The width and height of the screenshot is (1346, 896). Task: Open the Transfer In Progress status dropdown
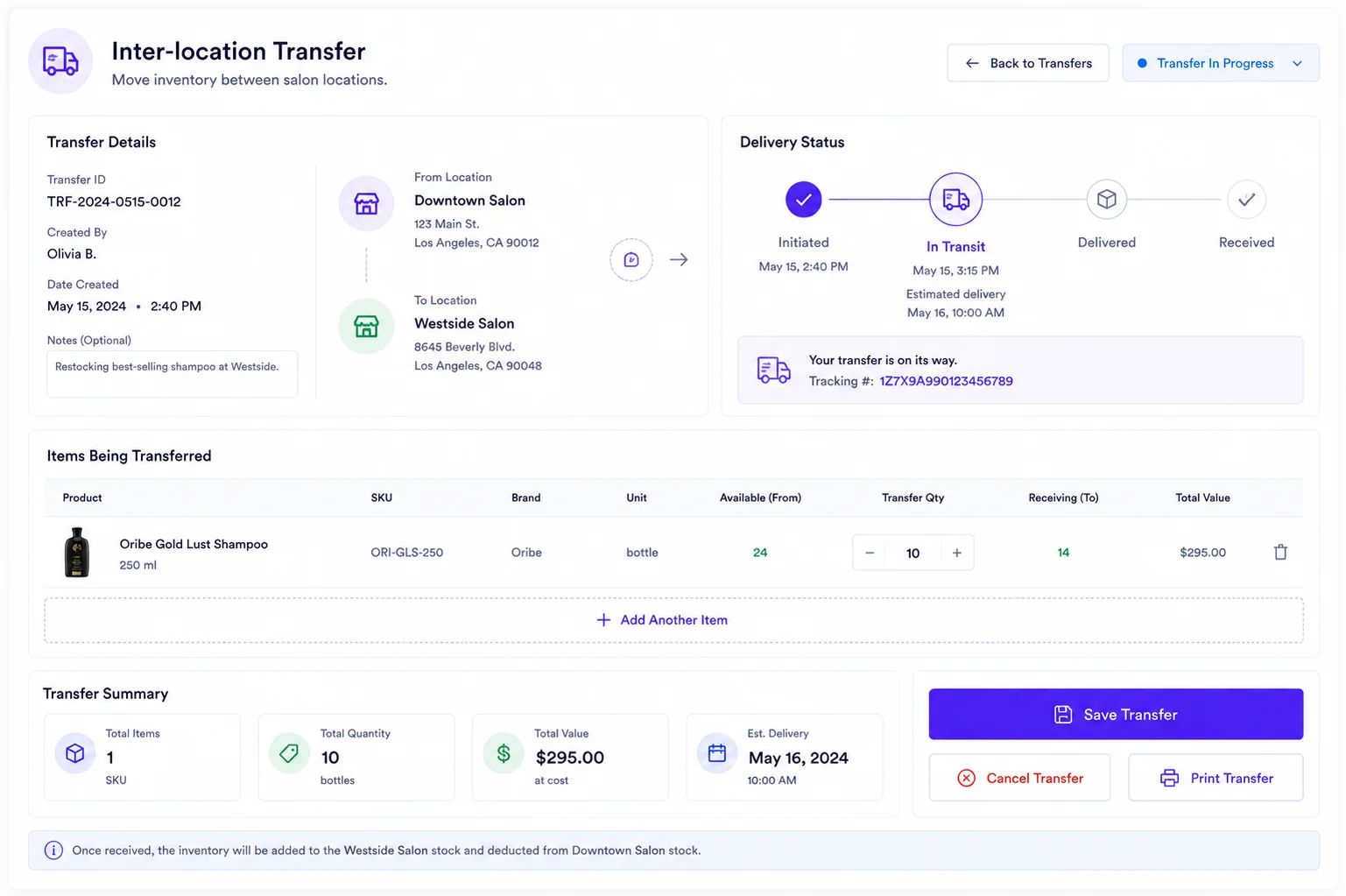pos(1221,63)
